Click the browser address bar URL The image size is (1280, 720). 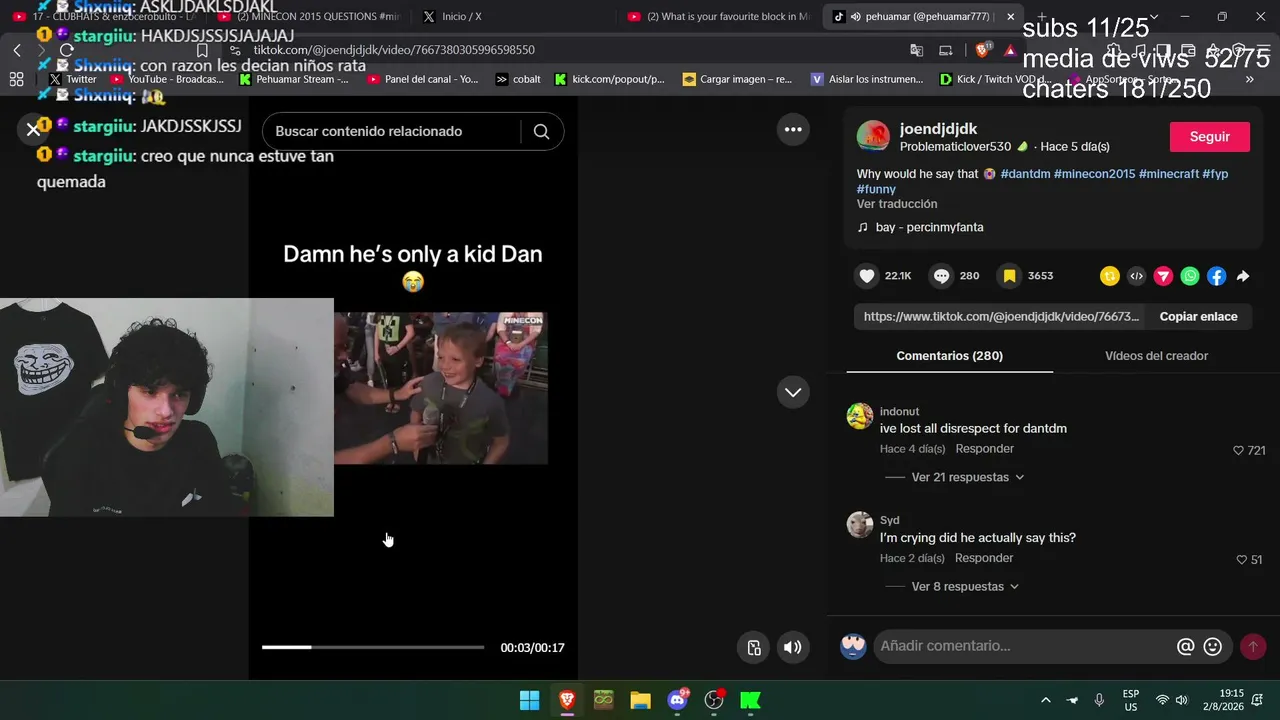(394, 50)
